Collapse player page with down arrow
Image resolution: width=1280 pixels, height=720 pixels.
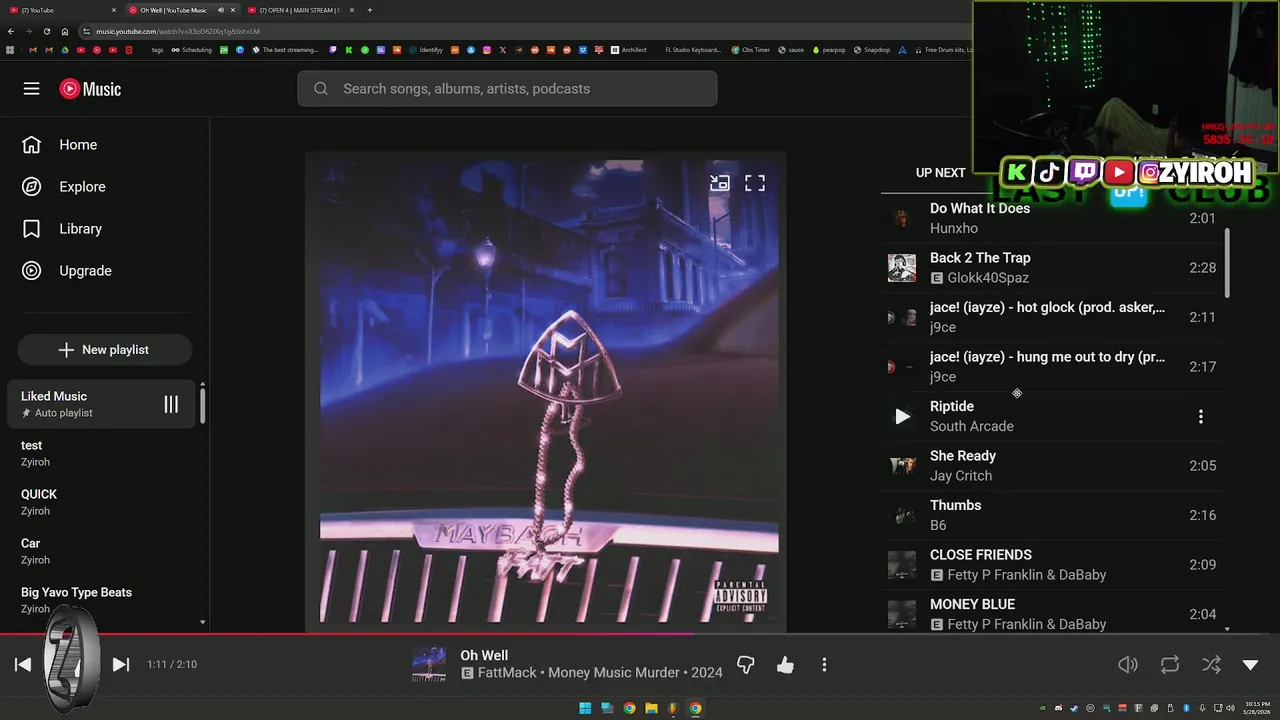(1251, 665)
